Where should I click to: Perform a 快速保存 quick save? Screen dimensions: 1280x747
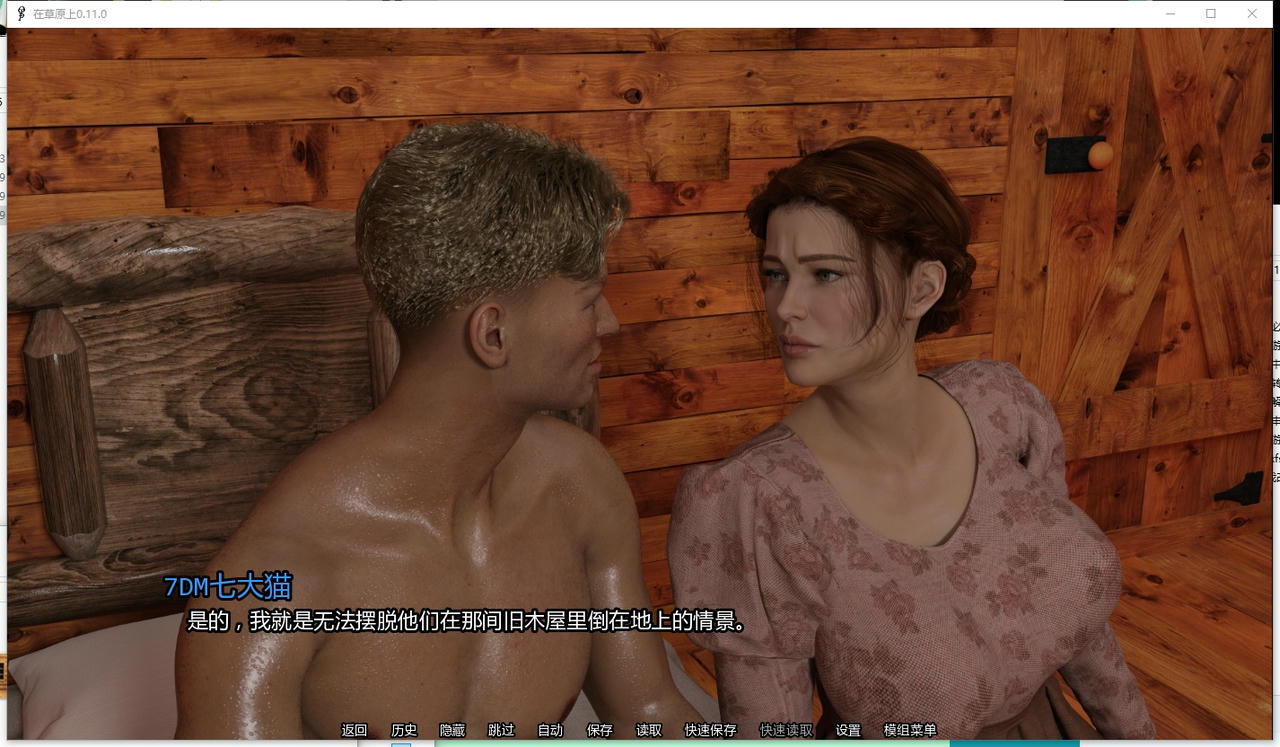[710, 730]
